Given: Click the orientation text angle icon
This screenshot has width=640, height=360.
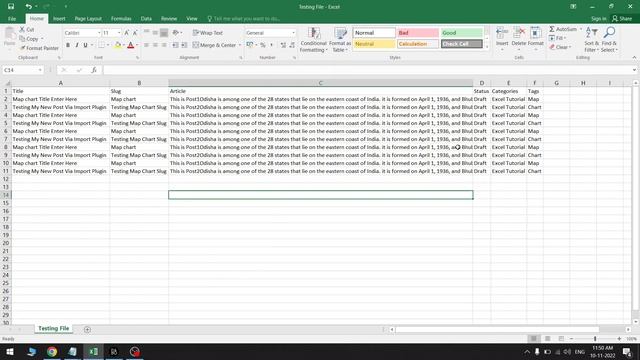Looking at the screenshot, I should coord(176,33).
